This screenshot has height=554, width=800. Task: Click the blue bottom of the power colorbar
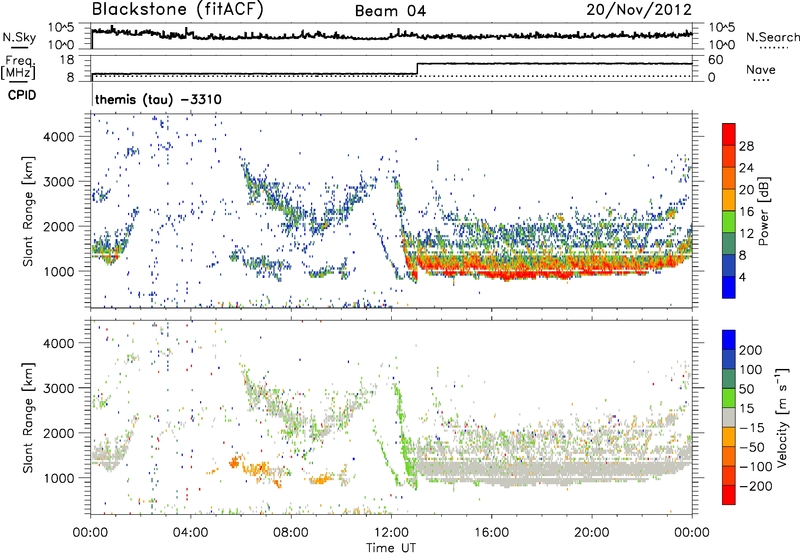tap(729, 287)
